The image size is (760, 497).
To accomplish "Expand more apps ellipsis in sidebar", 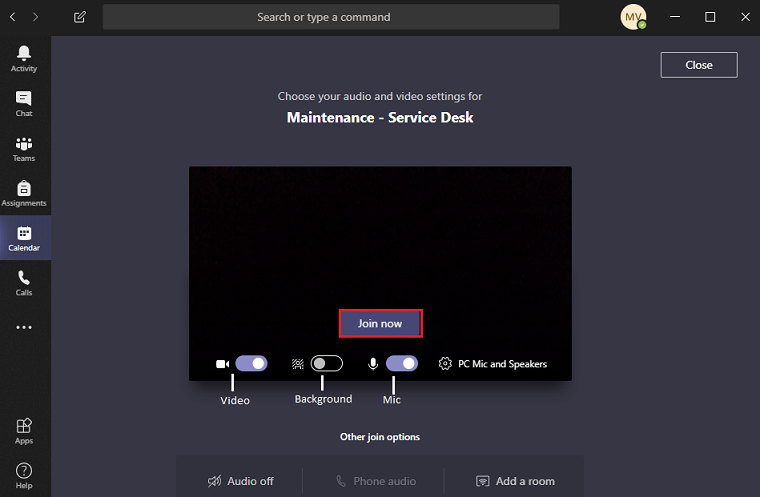I will tap(24, 327).
